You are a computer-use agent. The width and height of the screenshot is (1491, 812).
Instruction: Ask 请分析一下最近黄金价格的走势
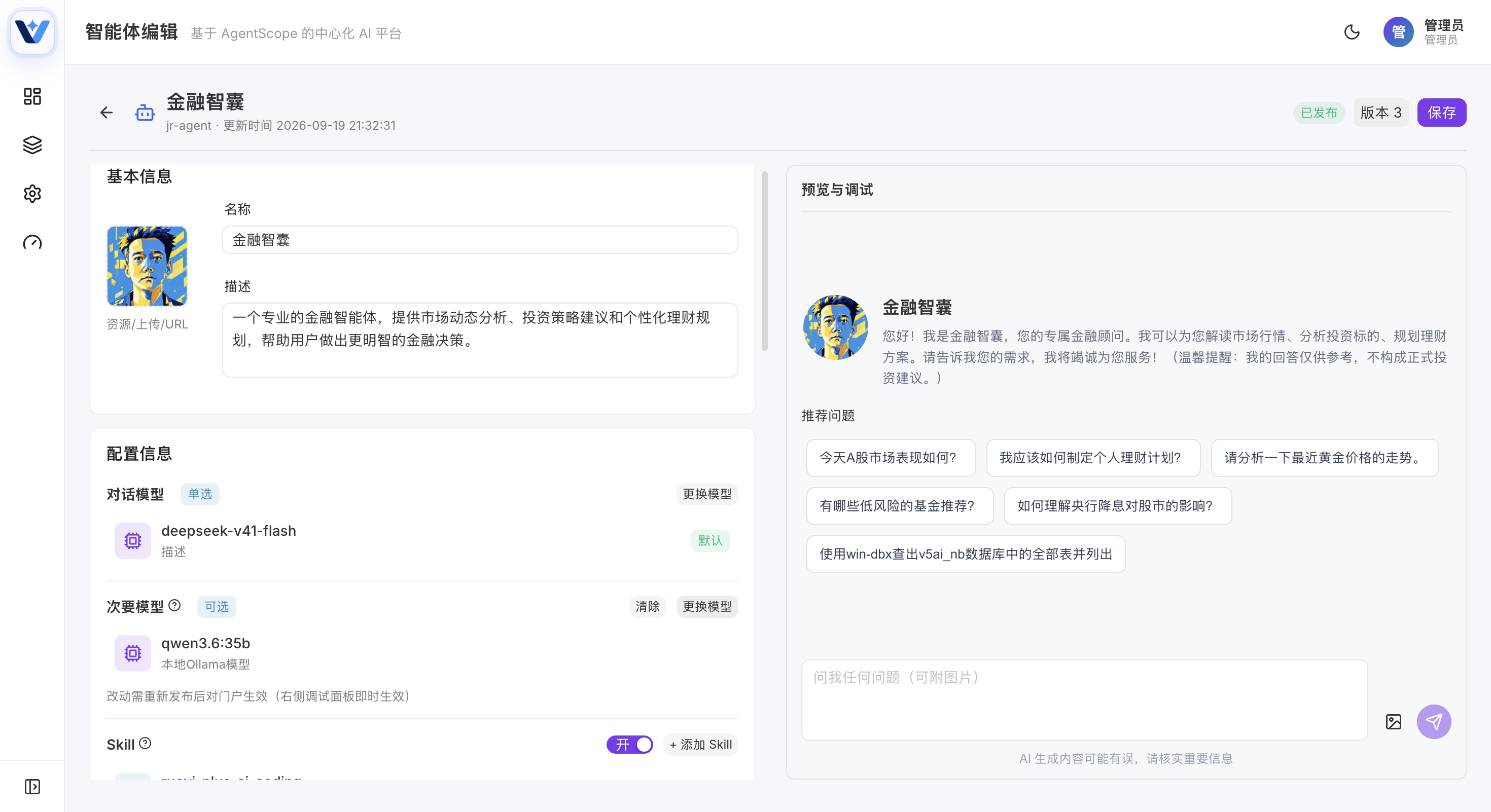(x=1324, y=458)
